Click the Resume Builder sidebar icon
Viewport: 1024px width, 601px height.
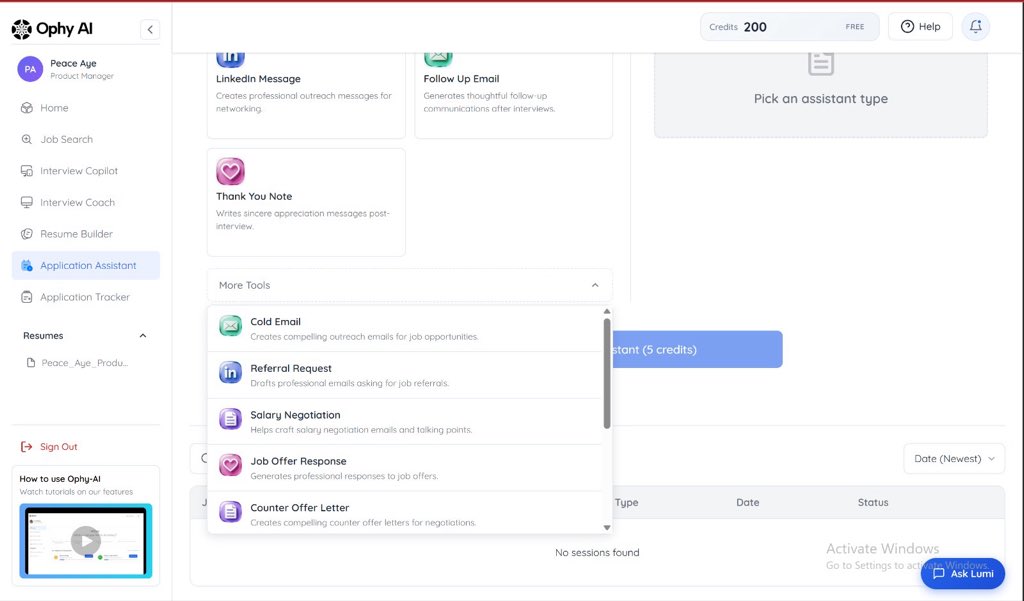click(x=27, y=234)
